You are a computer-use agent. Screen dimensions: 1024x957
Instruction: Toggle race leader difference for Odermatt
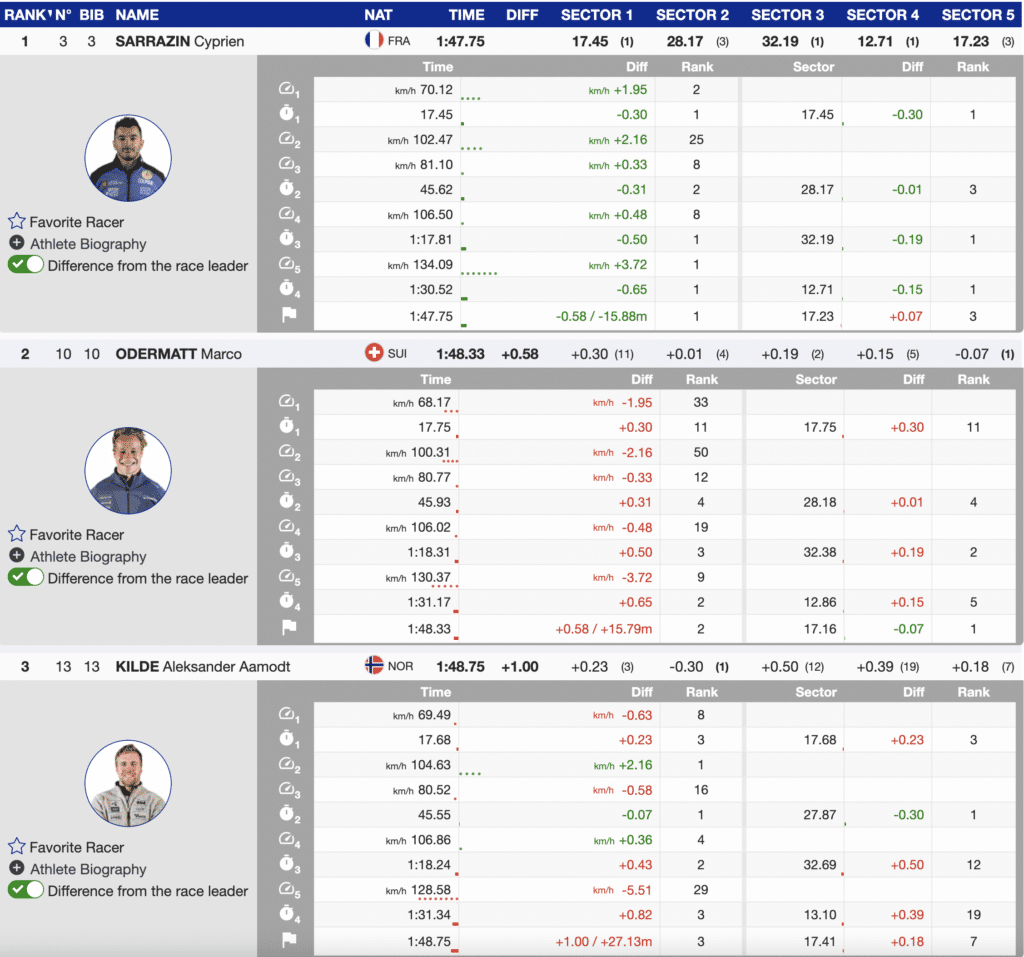(x=25, y=577)
